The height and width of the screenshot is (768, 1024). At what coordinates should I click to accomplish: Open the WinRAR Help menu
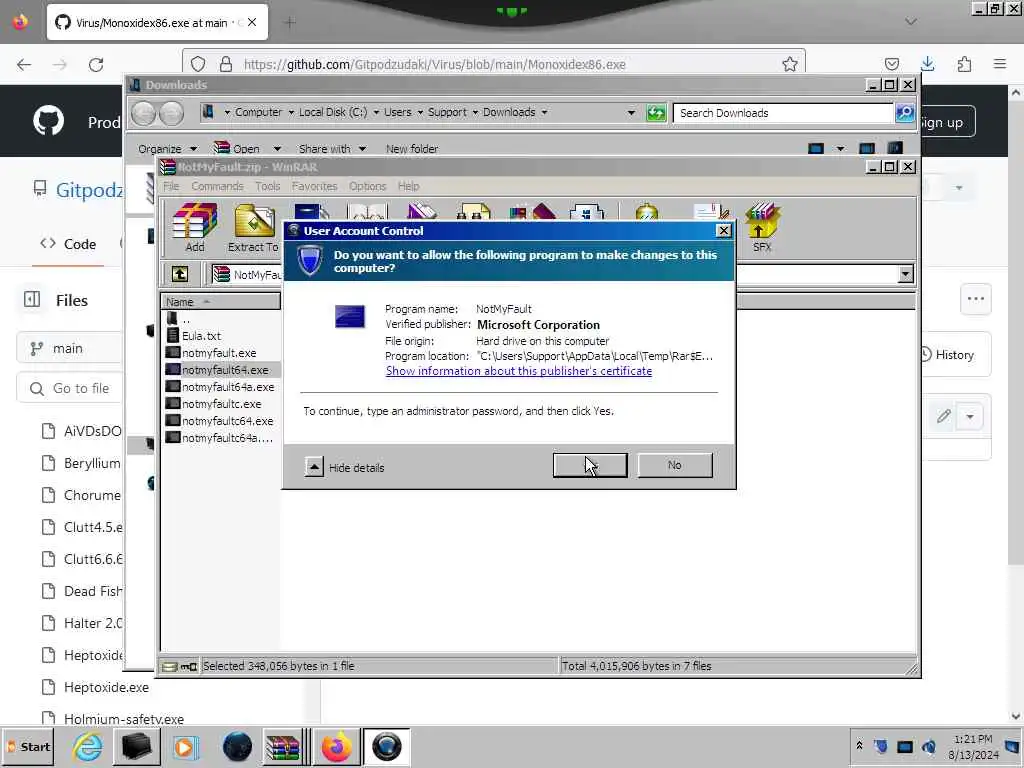pos(409,186)
